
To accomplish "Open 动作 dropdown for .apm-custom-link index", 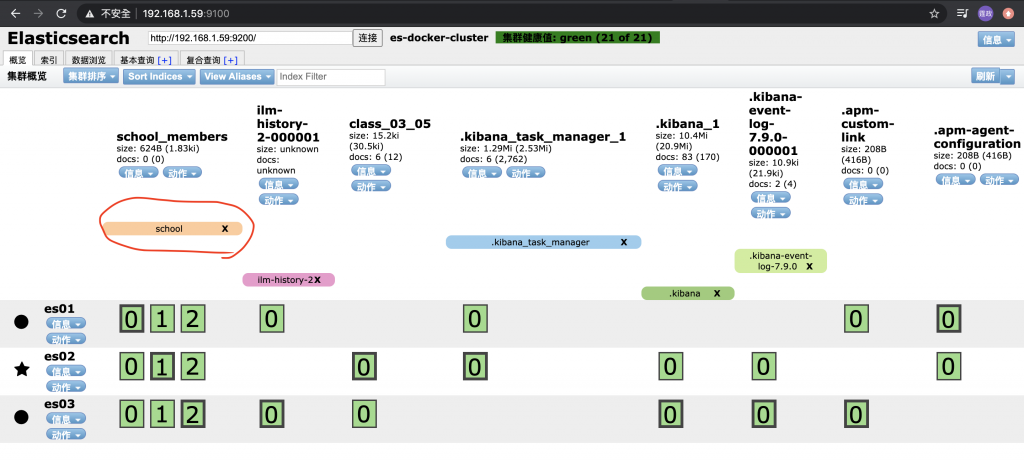I will (863, 199).
